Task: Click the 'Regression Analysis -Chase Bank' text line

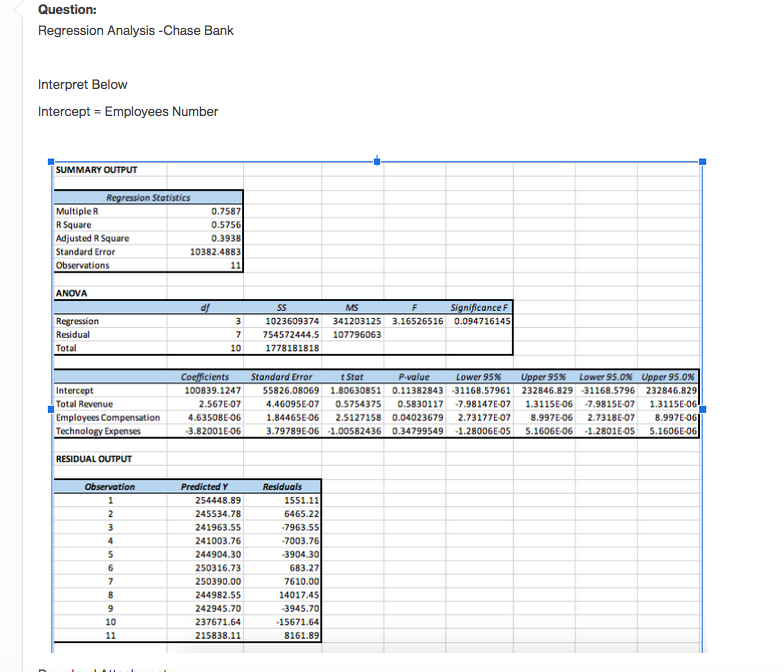Action: [x=136, y=30]
